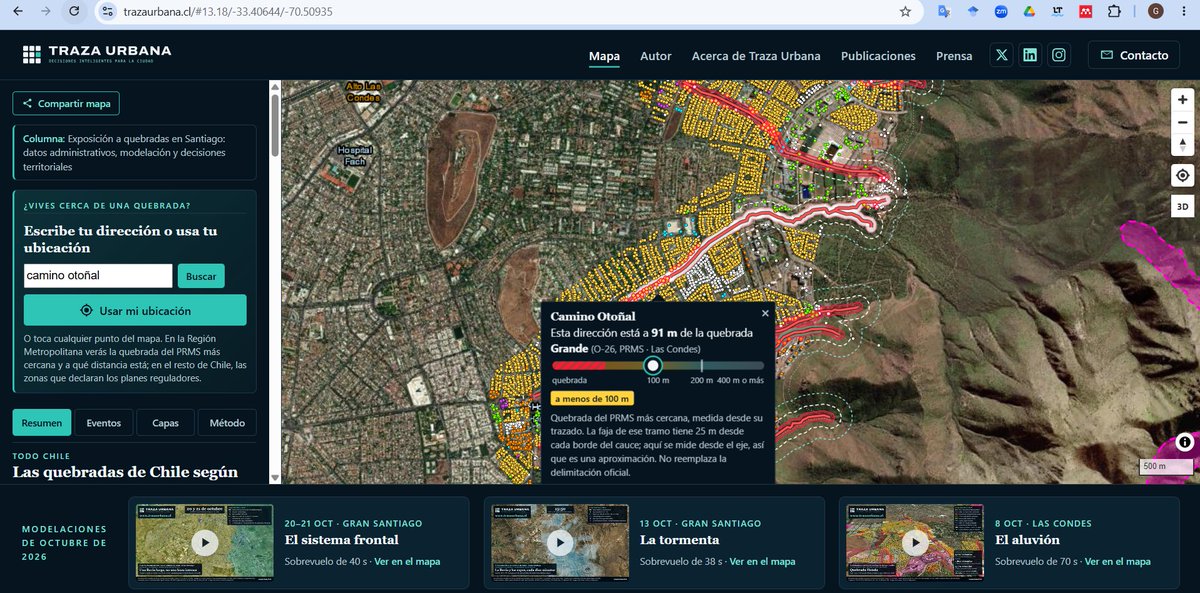Open the Chrome profile avatar G
This screenshot has width=1200, height=593.
[x=1155, y=12]
